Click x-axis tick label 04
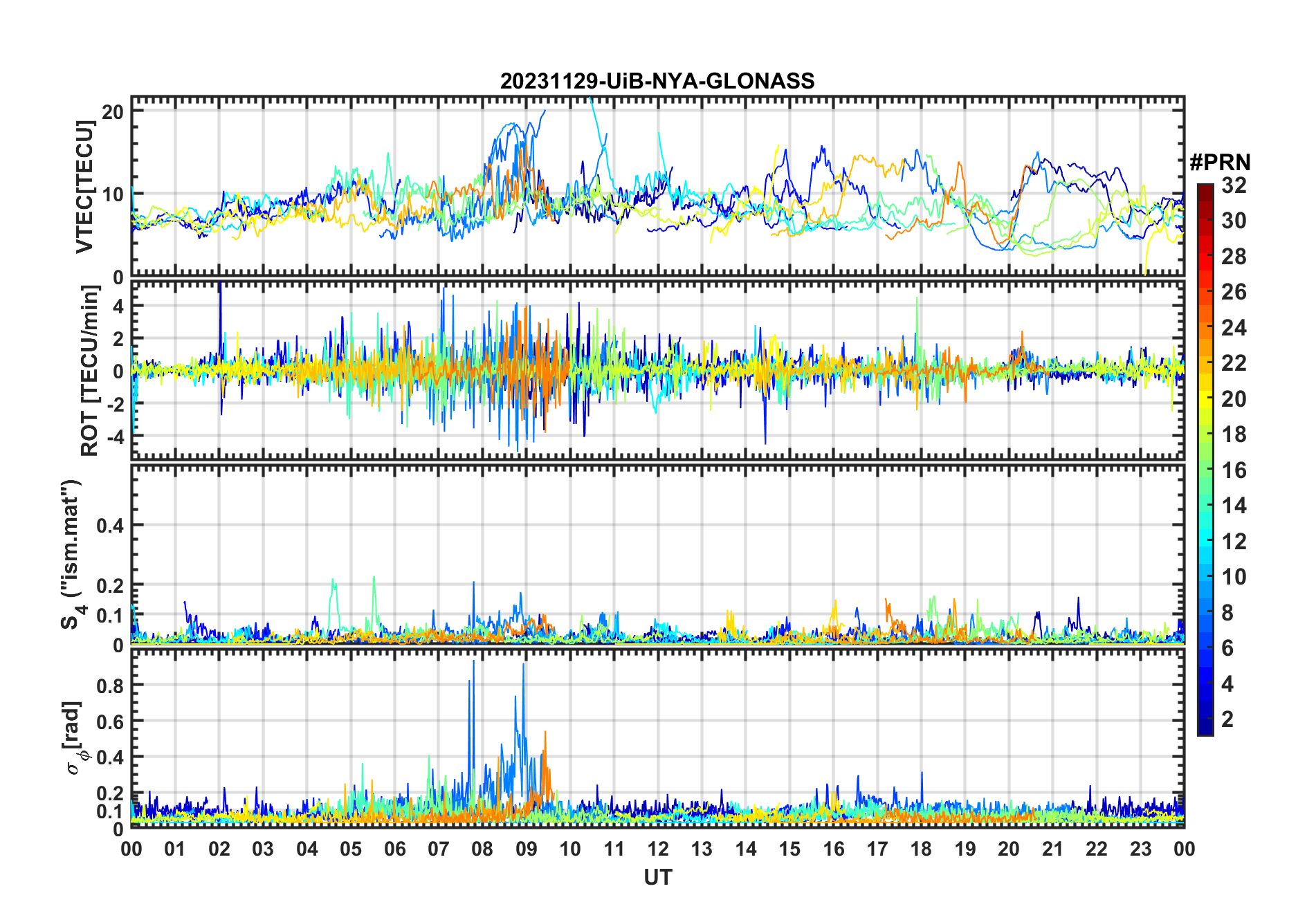 click(307, 849)
